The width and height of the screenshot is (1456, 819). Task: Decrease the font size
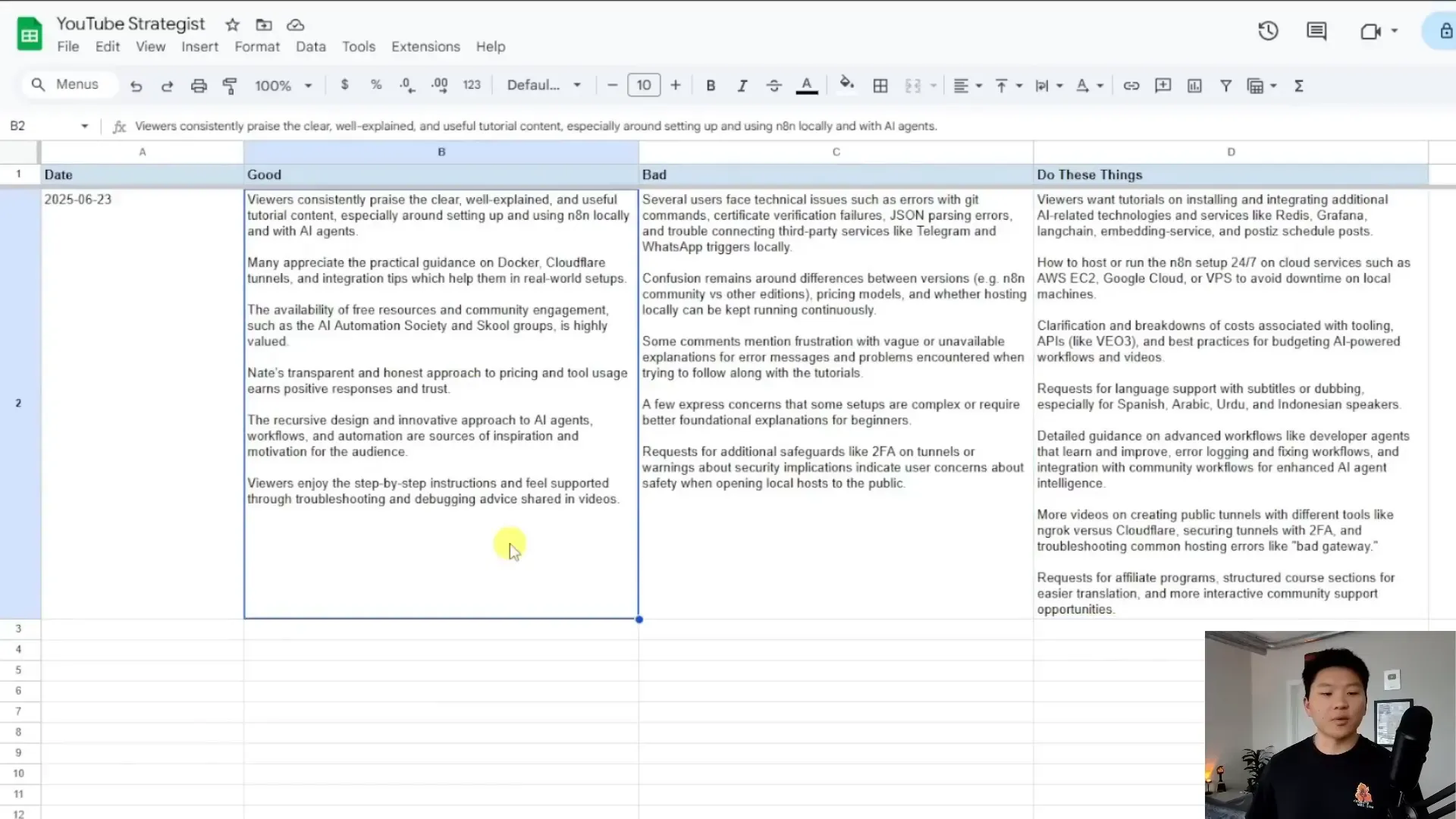coord(612,85)
